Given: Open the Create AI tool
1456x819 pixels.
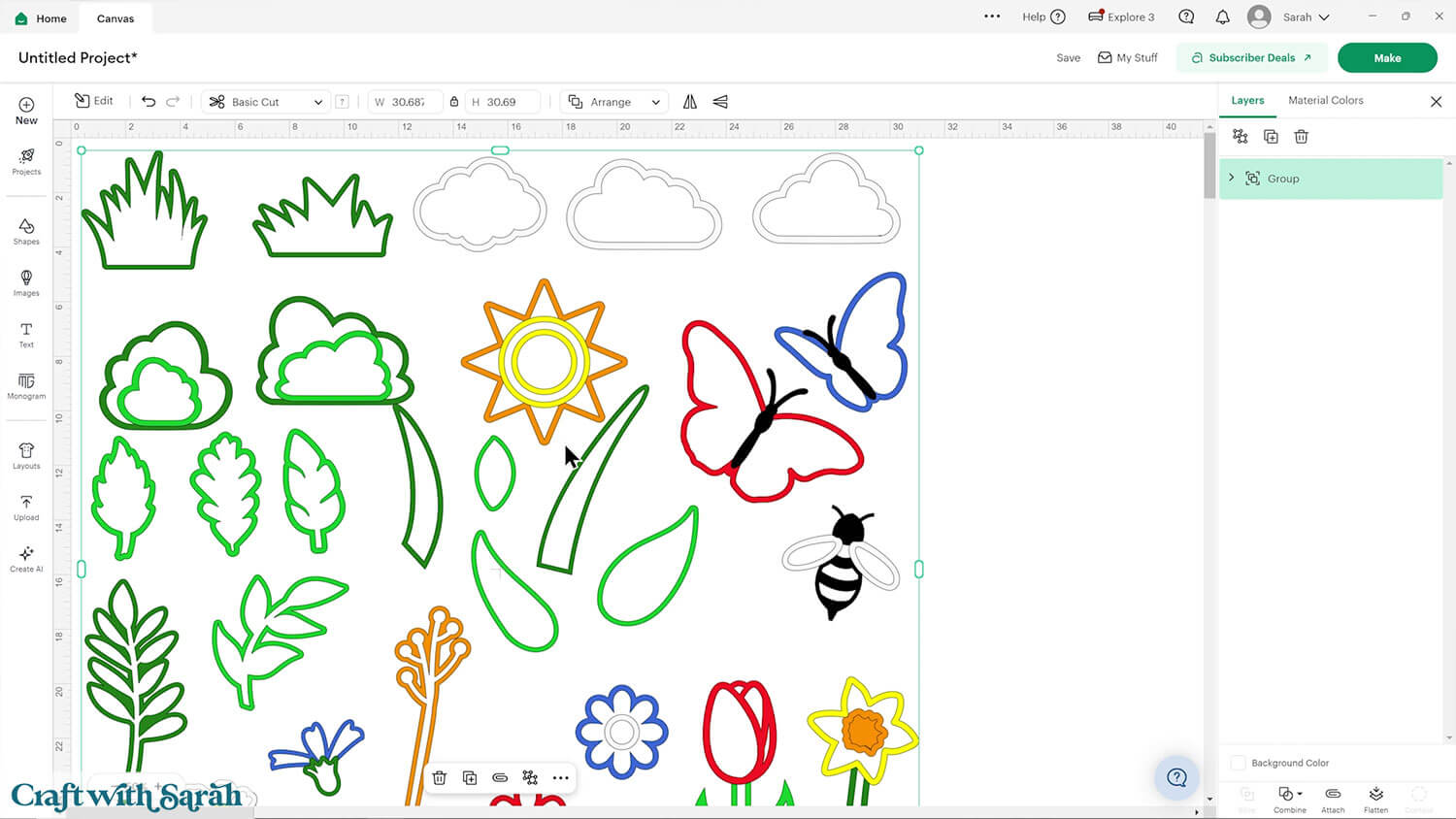Looking at the screenshot, I should point(26,559).
